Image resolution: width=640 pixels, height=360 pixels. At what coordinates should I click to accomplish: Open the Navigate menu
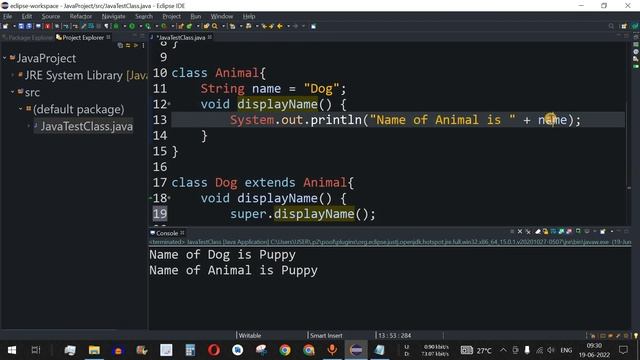tap(113, 16)
